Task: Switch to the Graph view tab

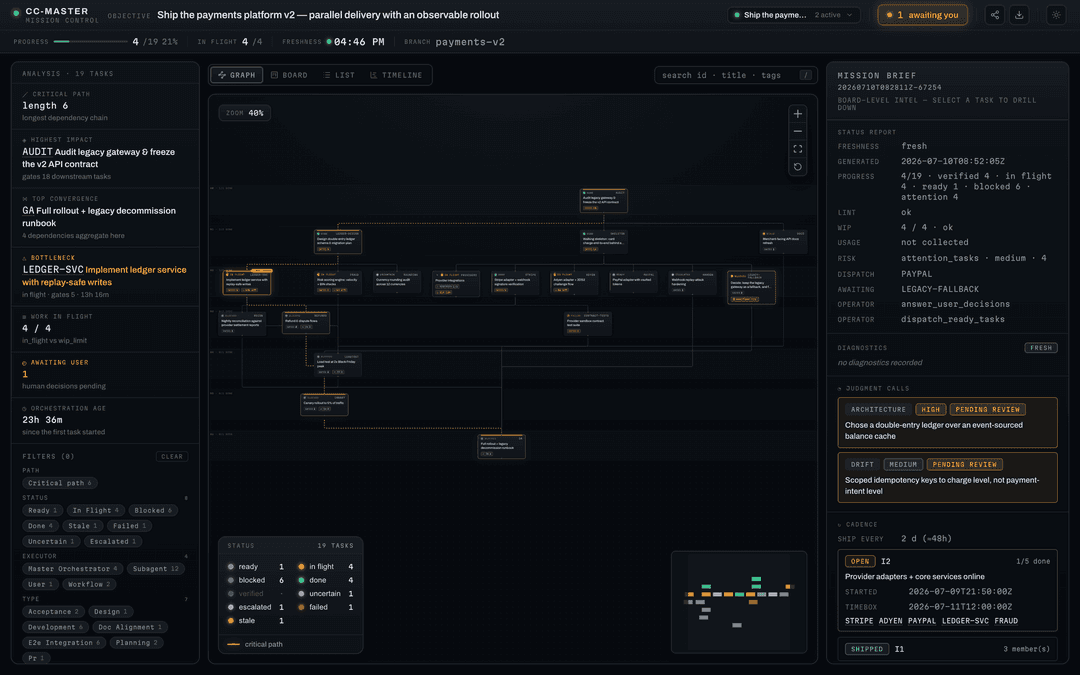Action: click(x=237, y=75)
